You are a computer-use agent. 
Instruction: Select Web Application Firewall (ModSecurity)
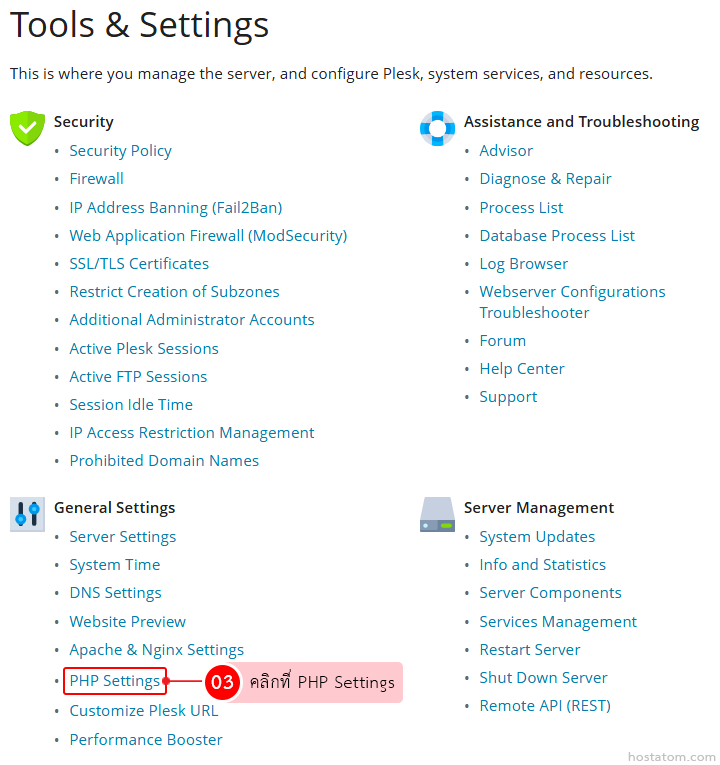(208, 236)
